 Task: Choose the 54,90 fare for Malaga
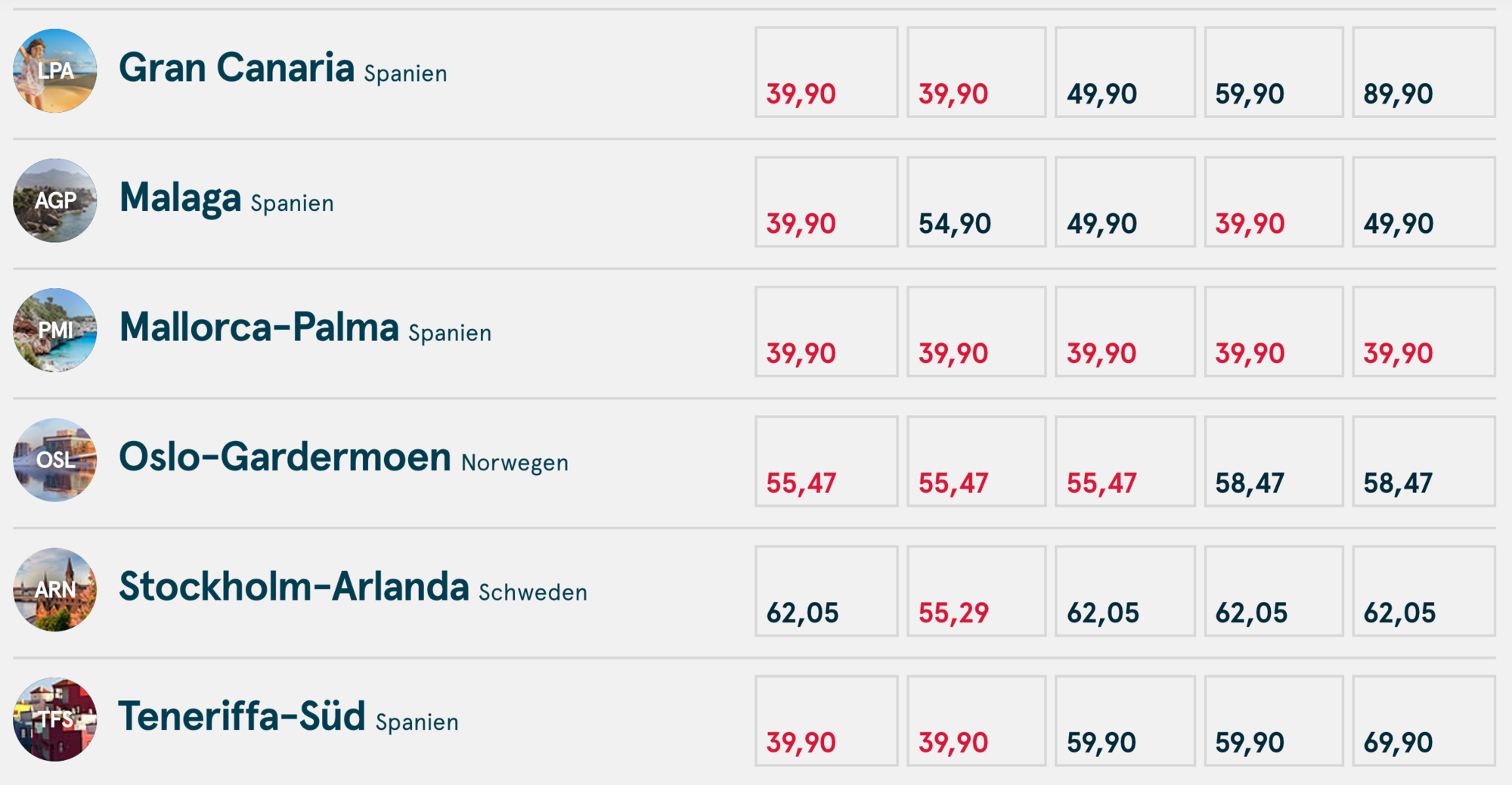[x=976, y=202]
